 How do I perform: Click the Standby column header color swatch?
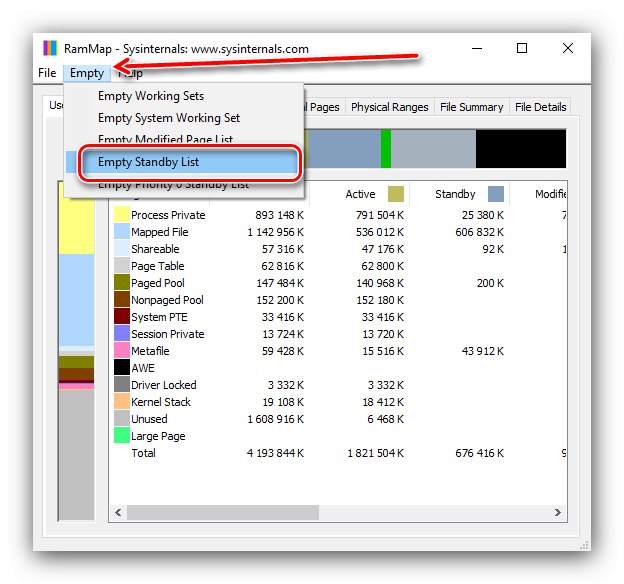point(496,194)
